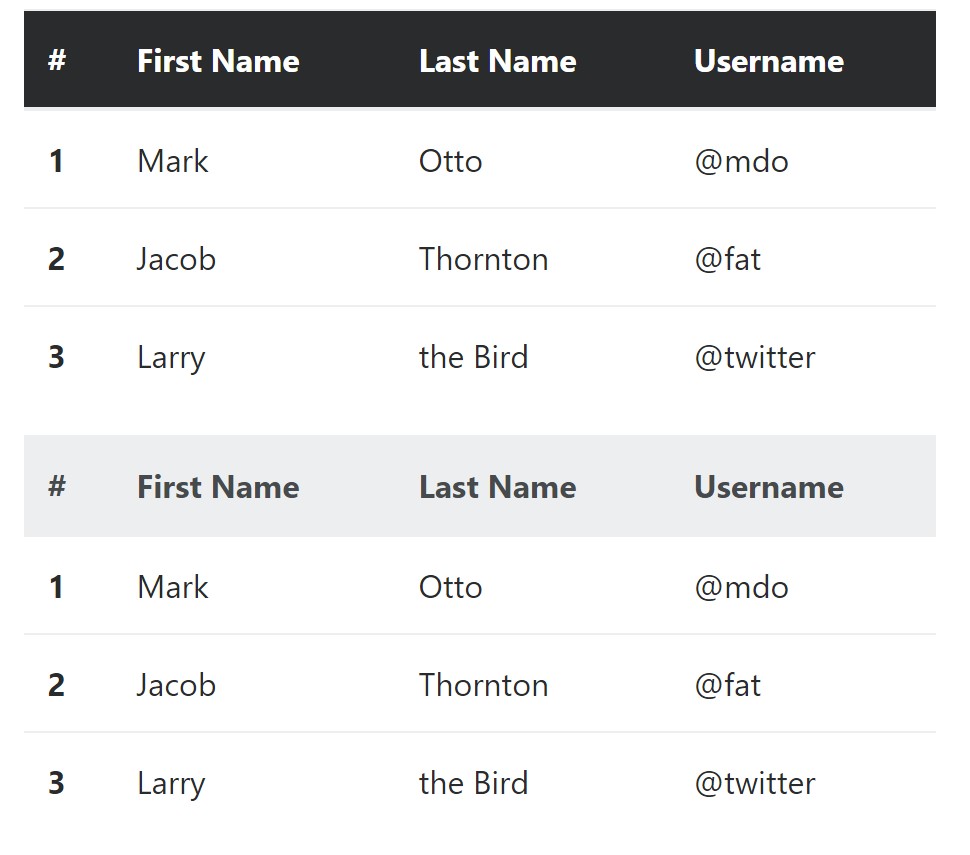Click @mdo in the first table

pyautogui.click(x=741, y=161)
